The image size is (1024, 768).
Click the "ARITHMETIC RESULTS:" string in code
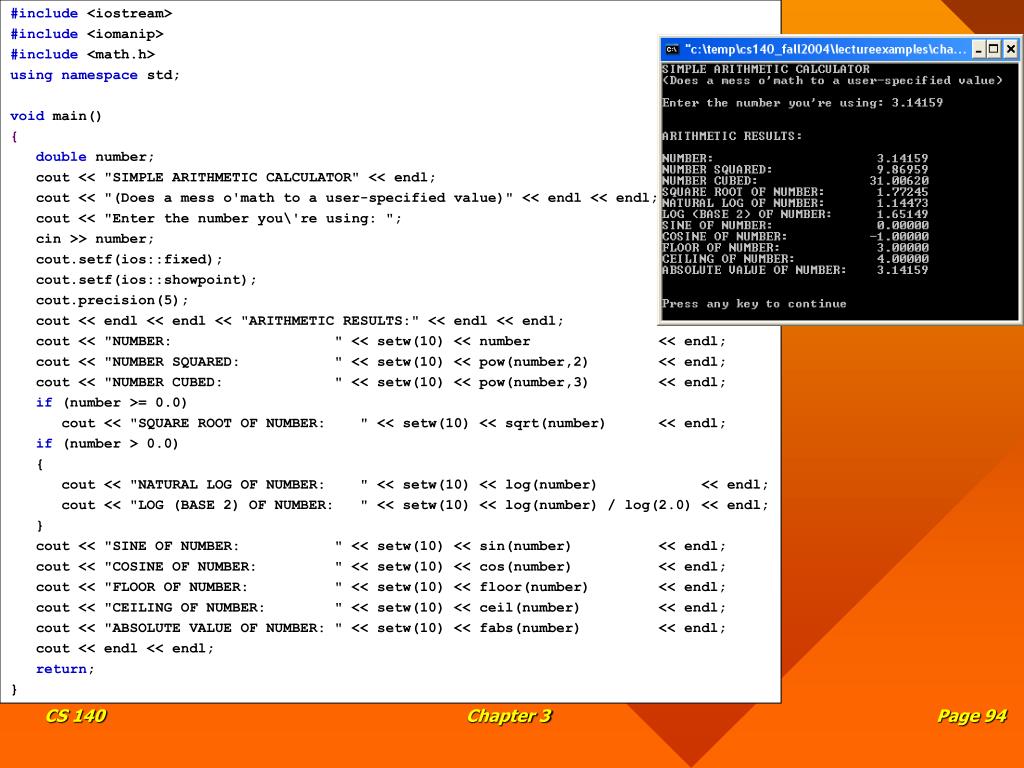330,321
